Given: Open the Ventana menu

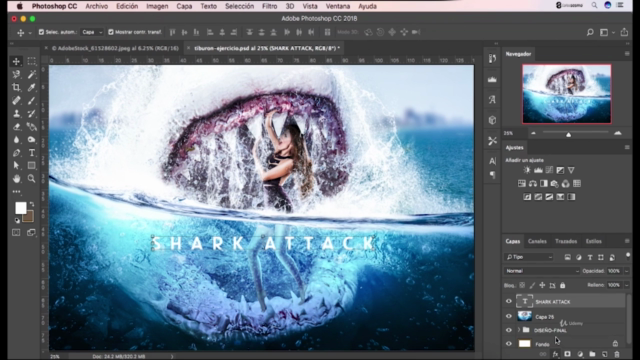Looking at the screenshot, I should tap(338, 6).
